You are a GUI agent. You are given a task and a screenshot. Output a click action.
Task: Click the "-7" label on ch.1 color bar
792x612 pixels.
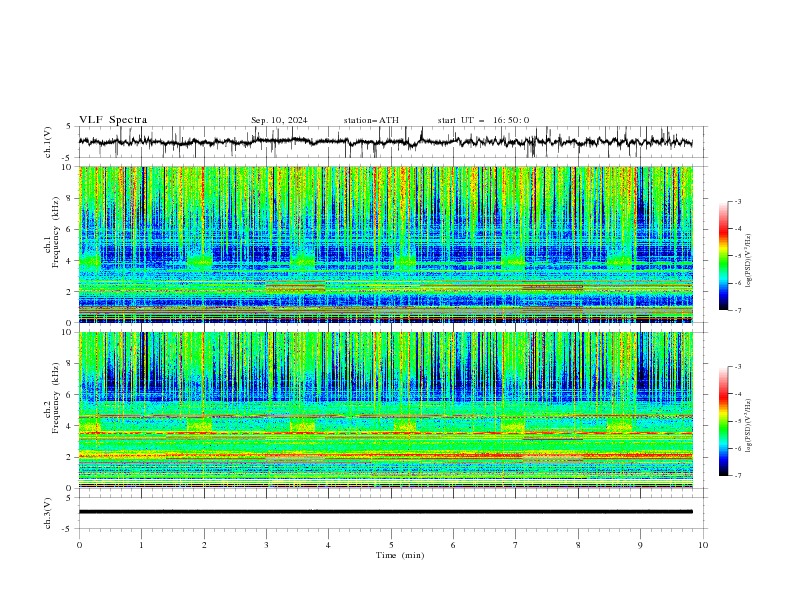click(x=738, y=310)
